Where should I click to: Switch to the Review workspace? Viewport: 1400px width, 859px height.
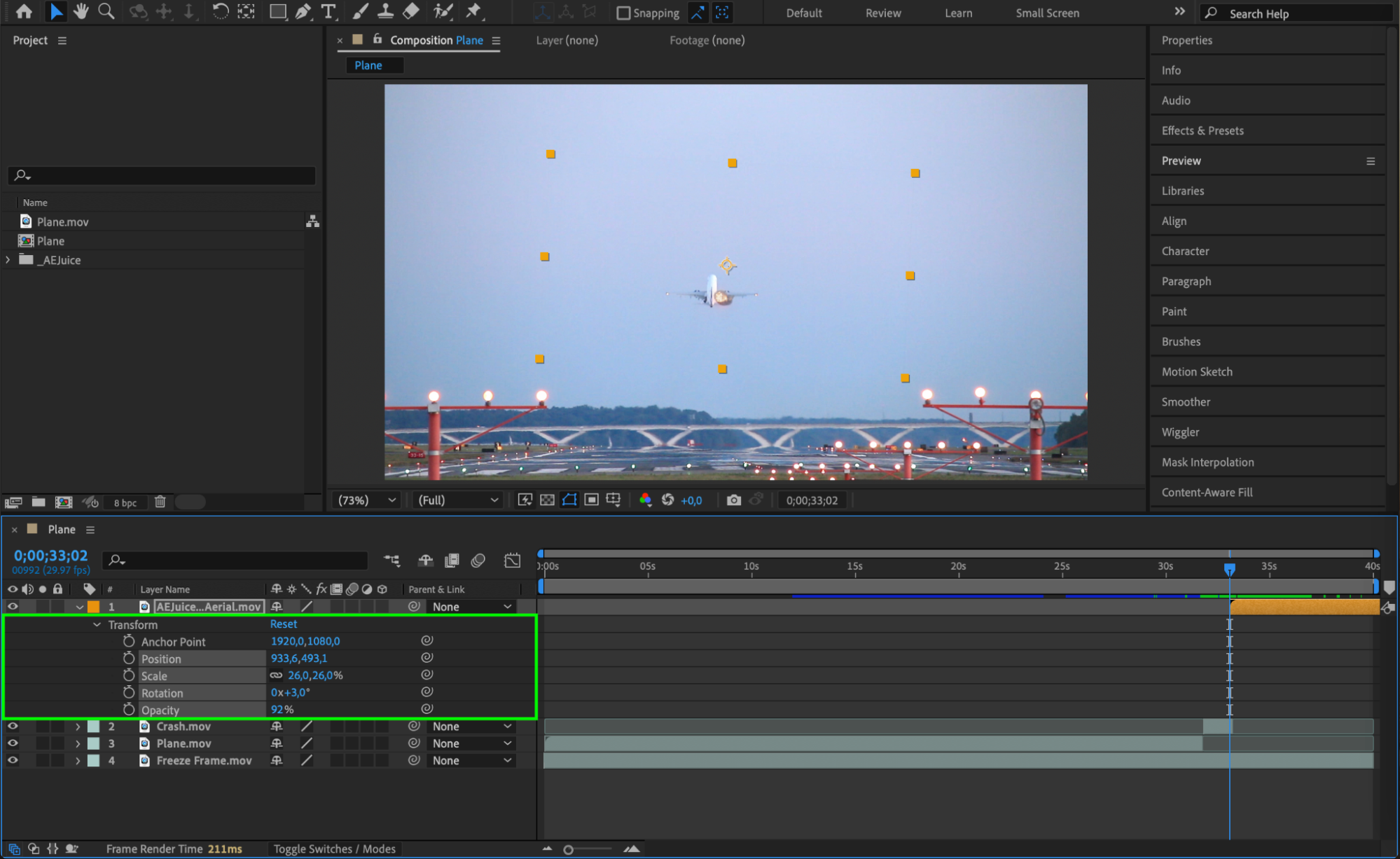pos(882,13)
